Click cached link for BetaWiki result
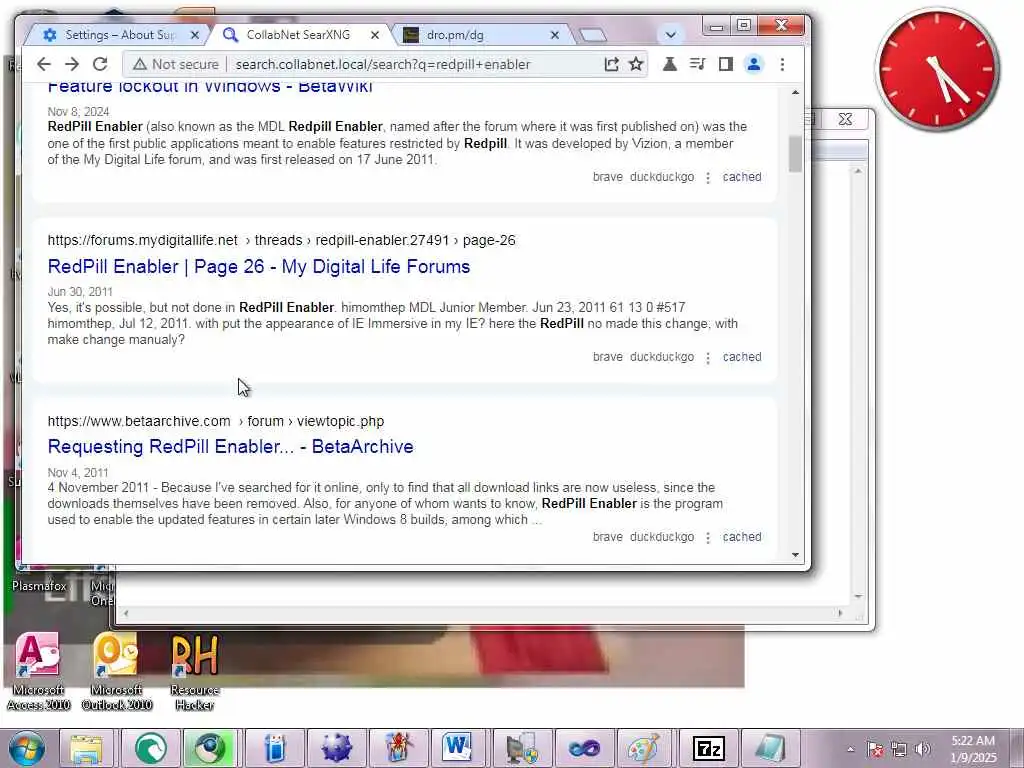Viewport: 1024px width, 768px height. (742, 177)
